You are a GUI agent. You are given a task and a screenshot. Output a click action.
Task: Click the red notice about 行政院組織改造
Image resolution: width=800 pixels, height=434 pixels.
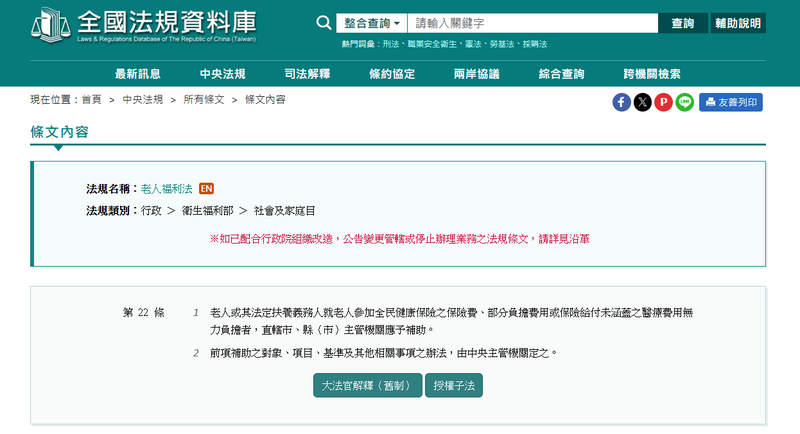[x=399, y=239]
